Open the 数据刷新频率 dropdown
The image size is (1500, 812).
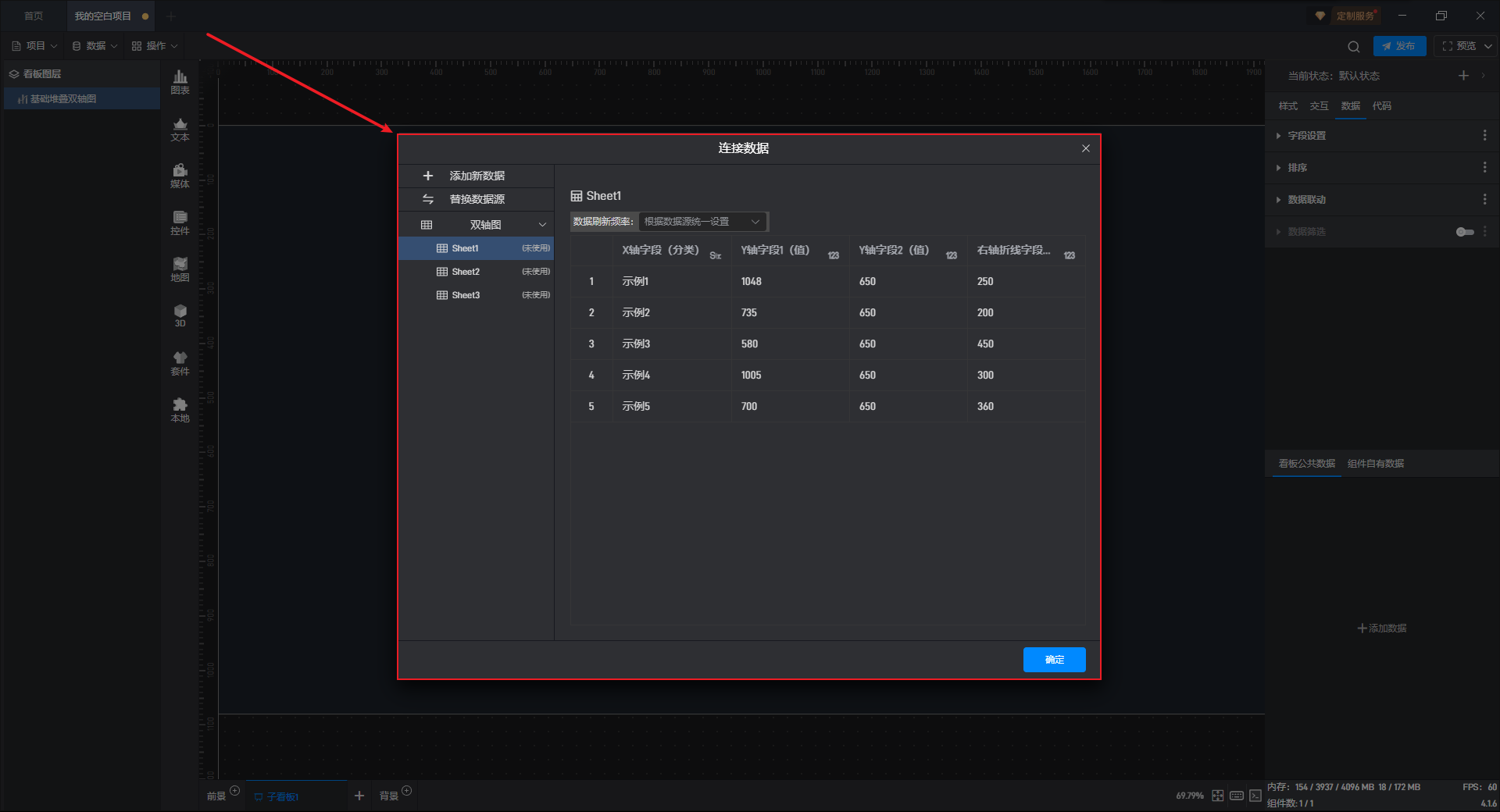pos(702,222)
